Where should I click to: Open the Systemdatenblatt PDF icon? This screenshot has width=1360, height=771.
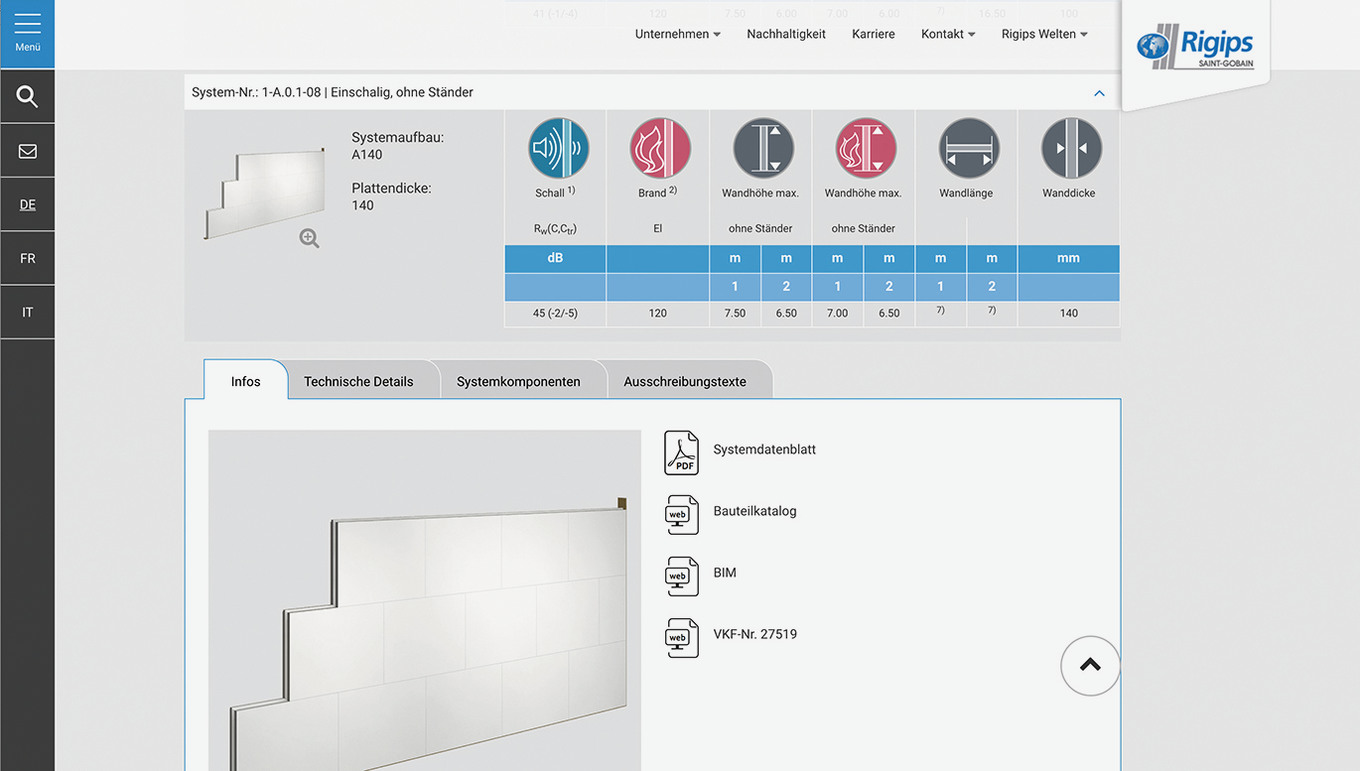tap(681, 452)
